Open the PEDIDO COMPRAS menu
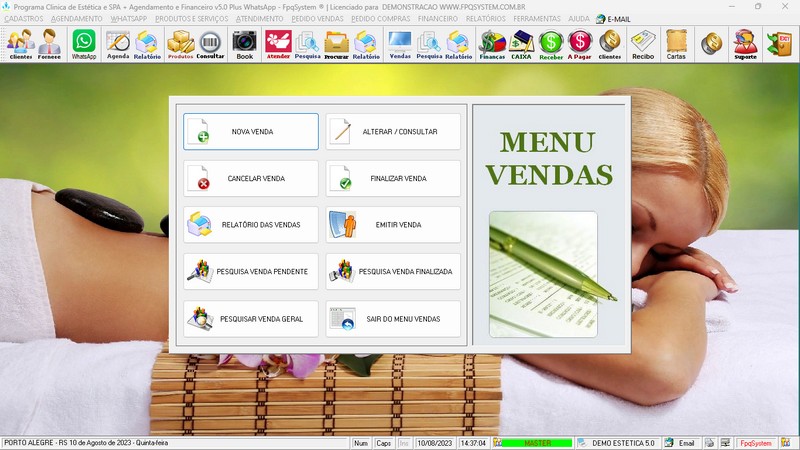 point(381,19)
